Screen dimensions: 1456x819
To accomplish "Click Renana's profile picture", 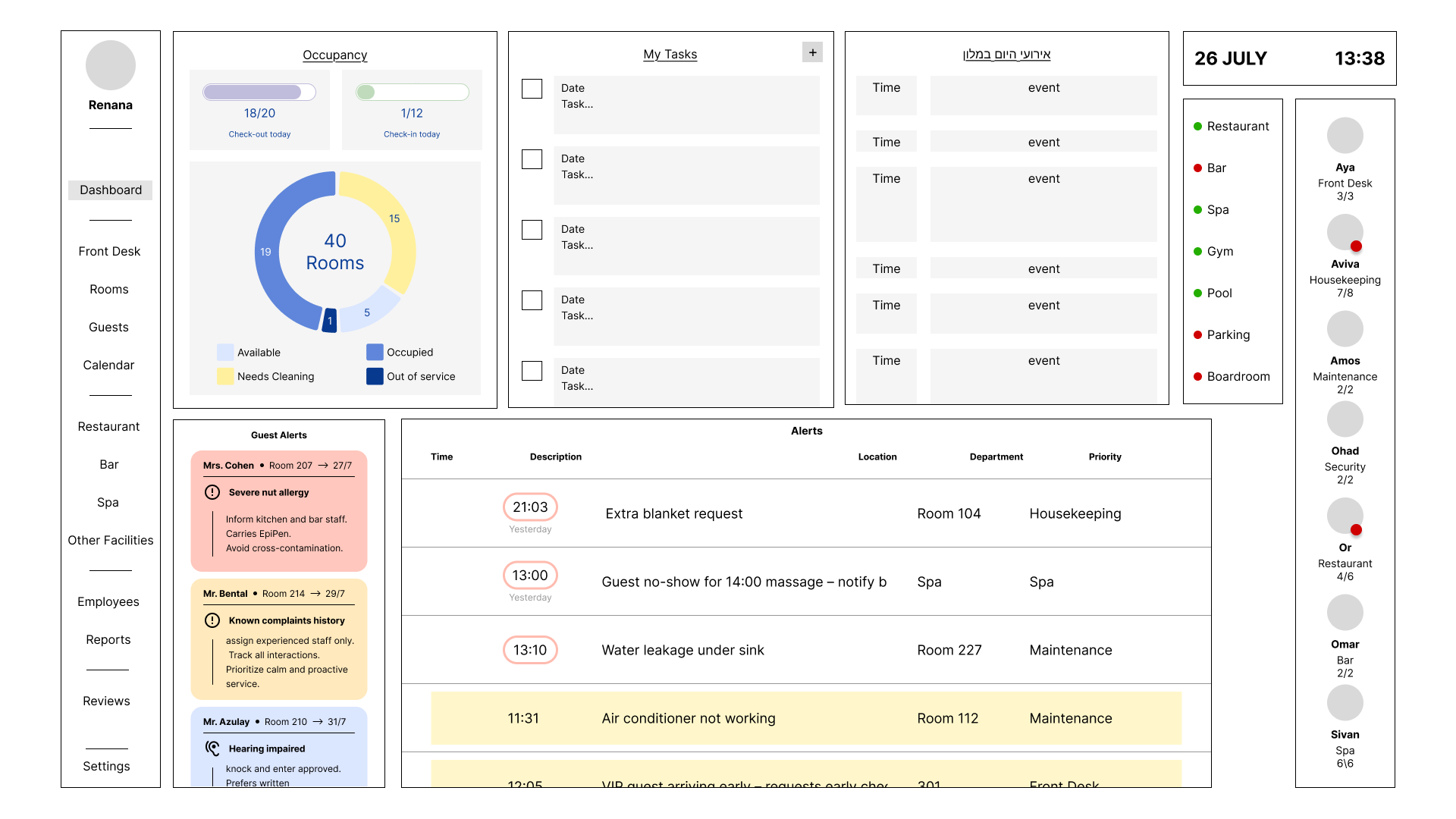I will pos(111,65).
